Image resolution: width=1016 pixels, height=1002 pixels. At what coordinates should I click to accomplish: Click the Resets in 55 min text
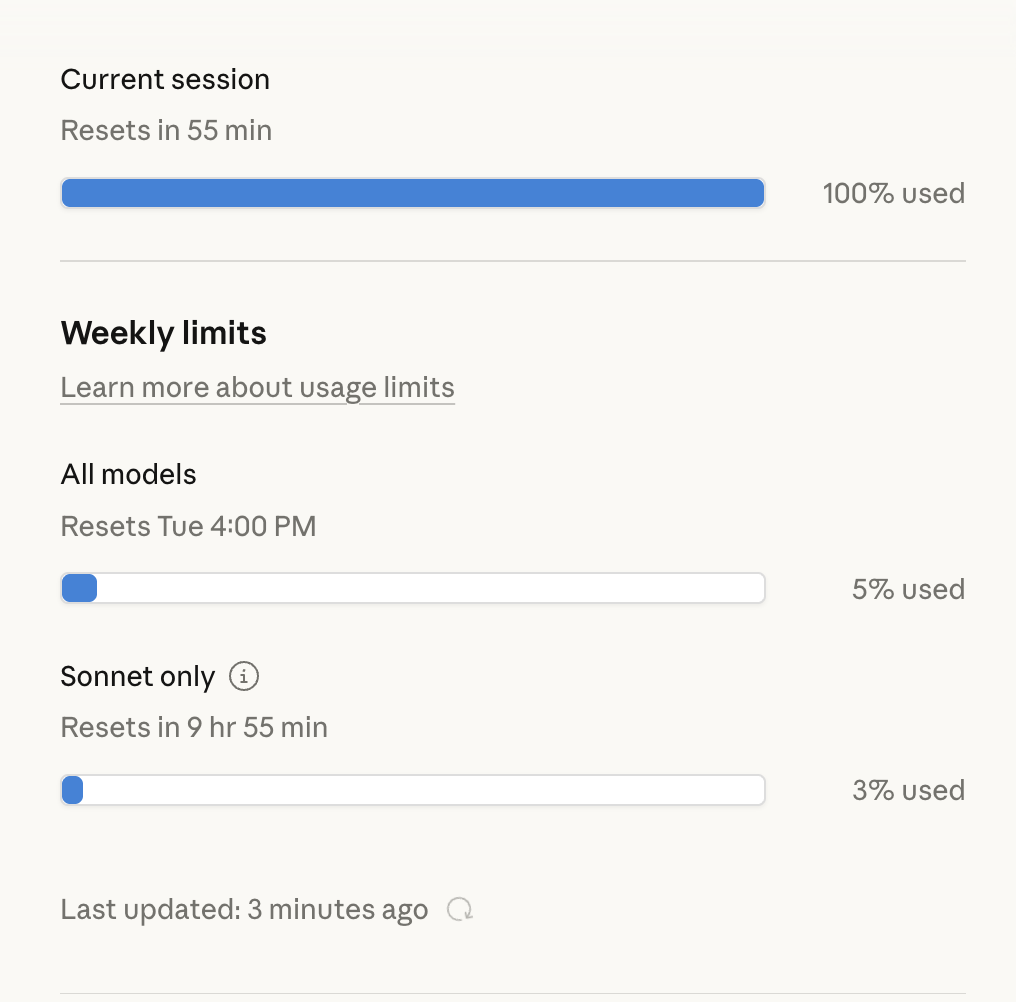[166, 130]
